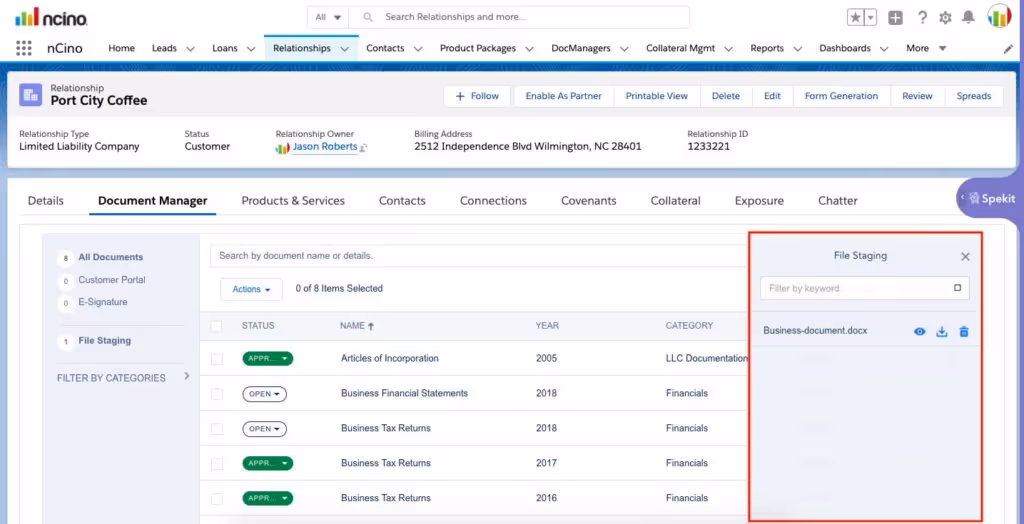
Task: Open the setup gear icon
Action: click(x=945, y=18)
